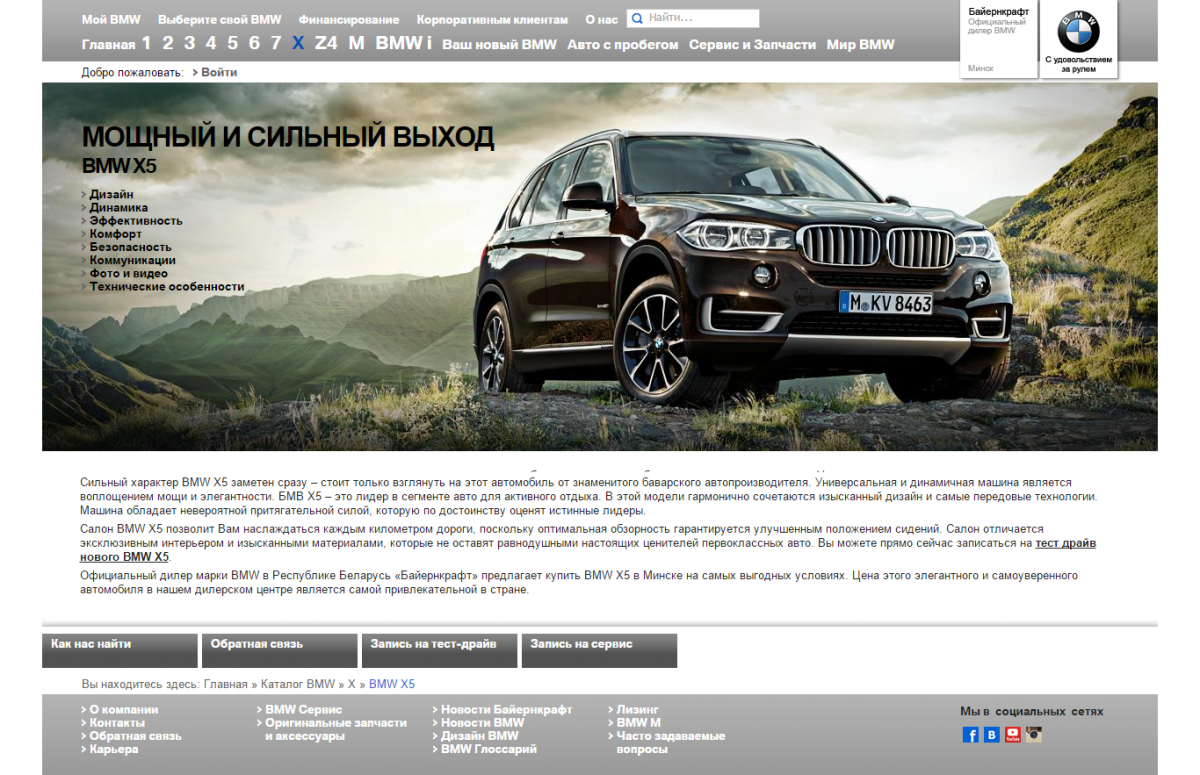1200x775 pixels.
Task: Go to 'Главная' in breadcrumb
Action: pos(225,684)
